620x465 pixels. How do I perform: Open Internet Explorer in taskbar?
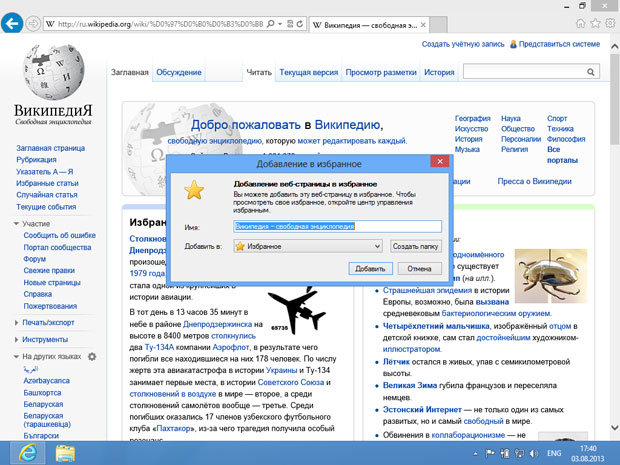(x=27, y=453)
